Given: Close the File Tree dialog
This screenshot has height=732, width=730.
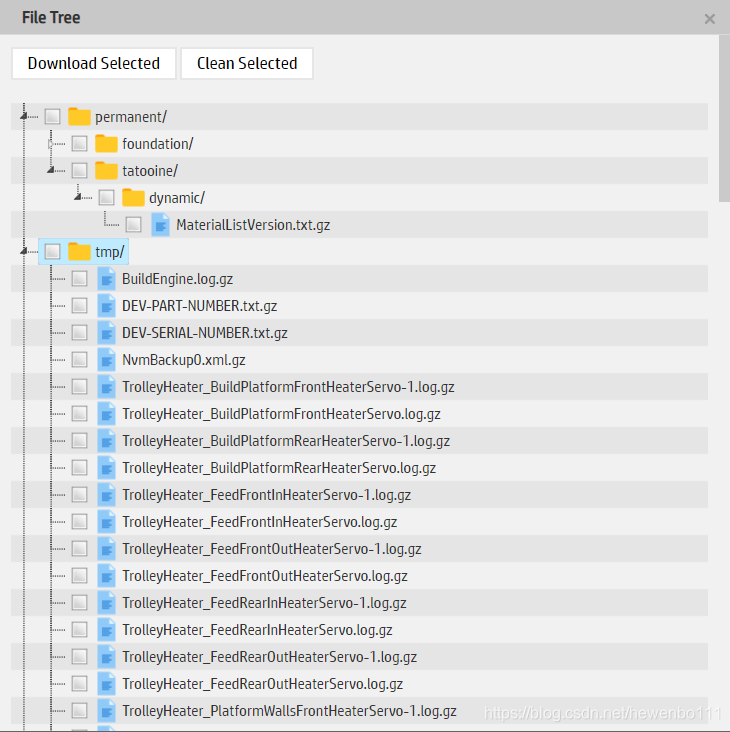Looking at the screenshot, I should click(709, 19).
